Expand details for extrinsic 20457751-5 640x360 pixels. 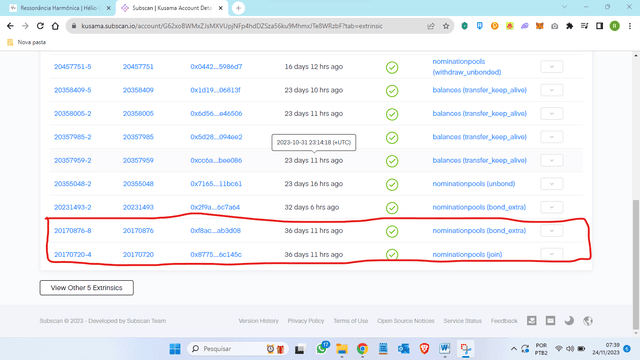coord(551,67)
